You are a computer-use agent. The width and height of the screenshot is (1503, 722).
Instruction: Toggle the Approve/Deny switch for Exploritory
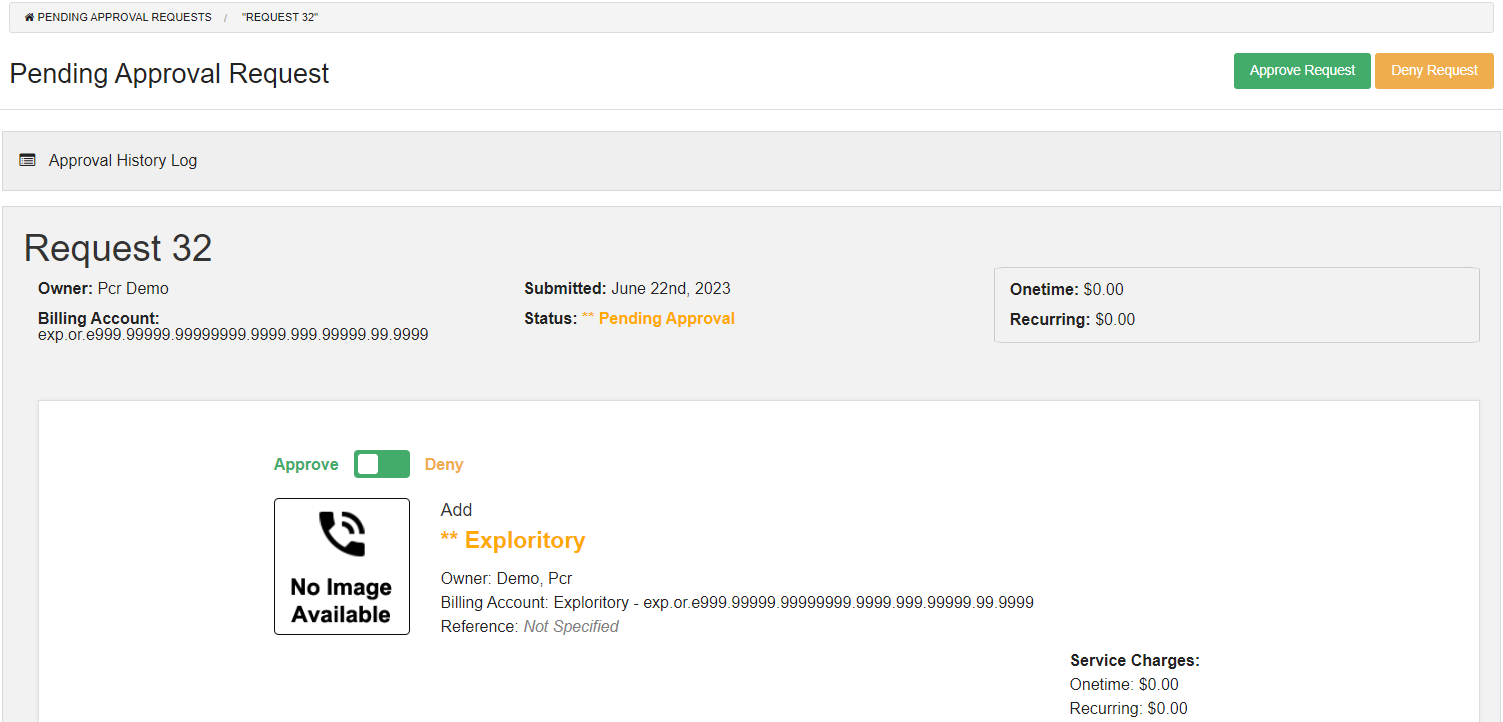tap(381, 464)
